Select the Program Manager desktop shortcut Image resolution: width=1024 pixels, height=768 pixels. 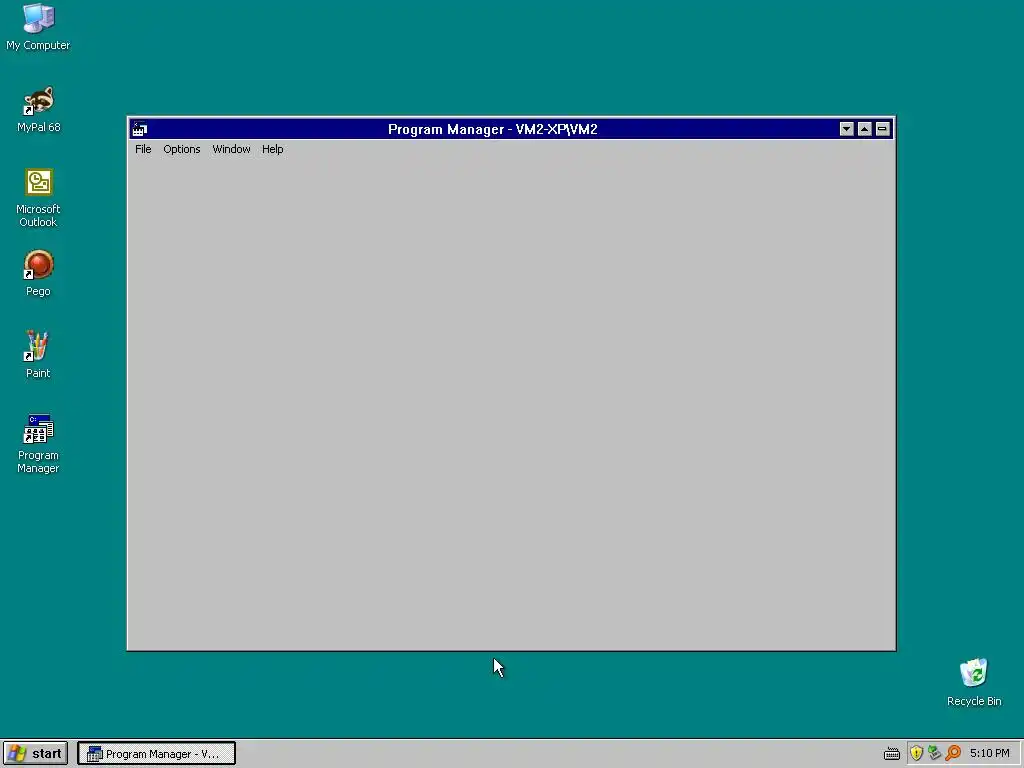tap(38, 443)
